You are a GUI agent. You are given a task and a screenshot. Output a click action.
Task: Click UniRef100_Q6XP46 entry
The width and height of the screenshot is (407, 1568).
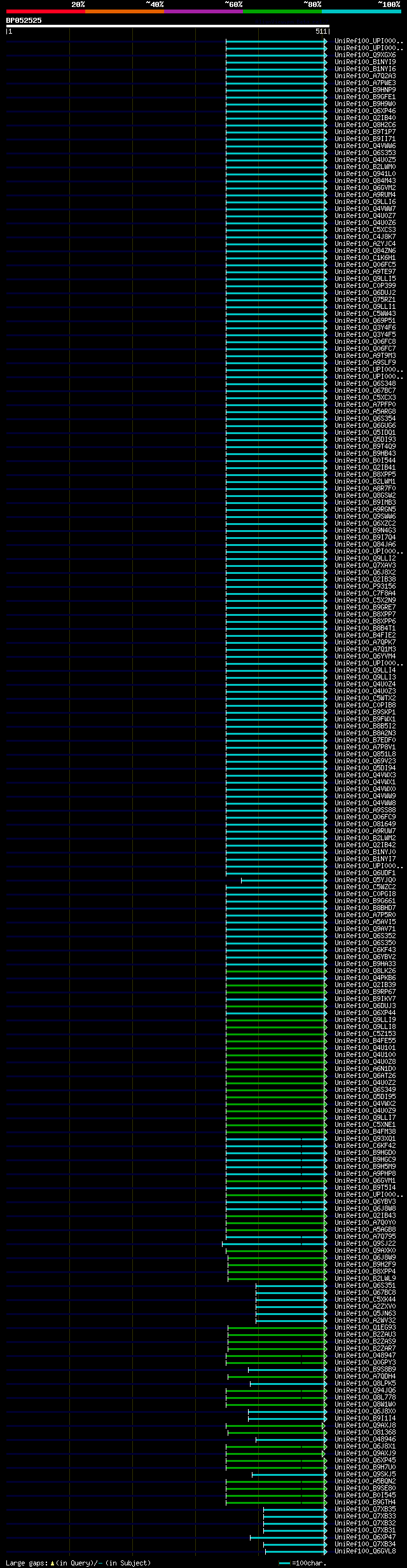[x=365, y=111]
